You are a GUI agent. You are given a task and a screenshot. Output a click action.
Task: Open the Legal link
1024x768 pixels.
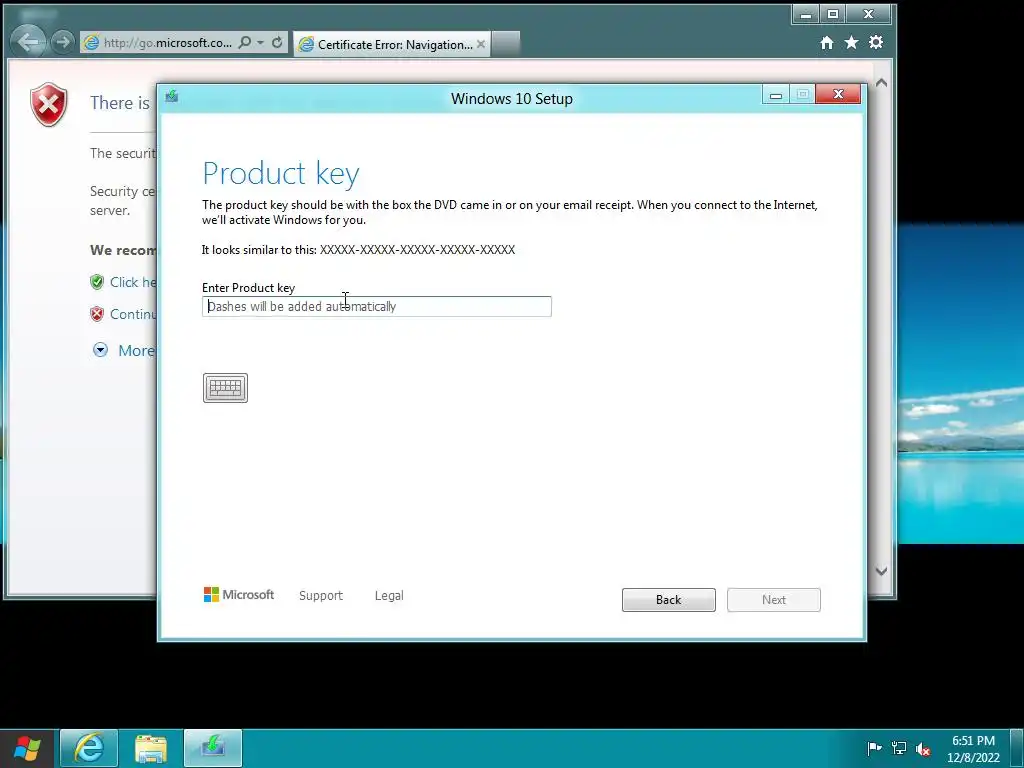coord(389,596)
